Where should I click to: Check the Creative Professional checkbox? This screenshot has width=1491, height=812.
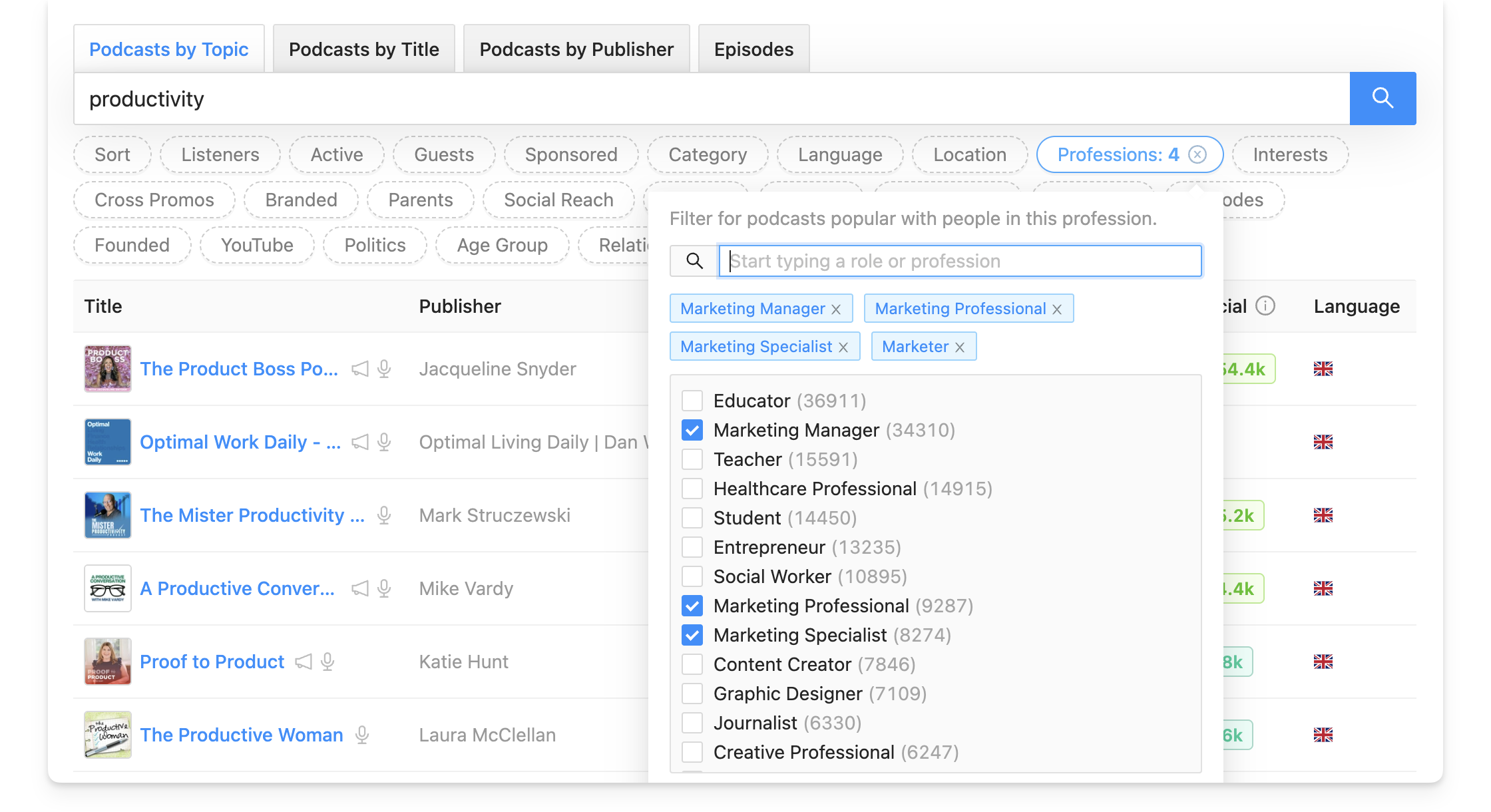(x=692, y=752)
